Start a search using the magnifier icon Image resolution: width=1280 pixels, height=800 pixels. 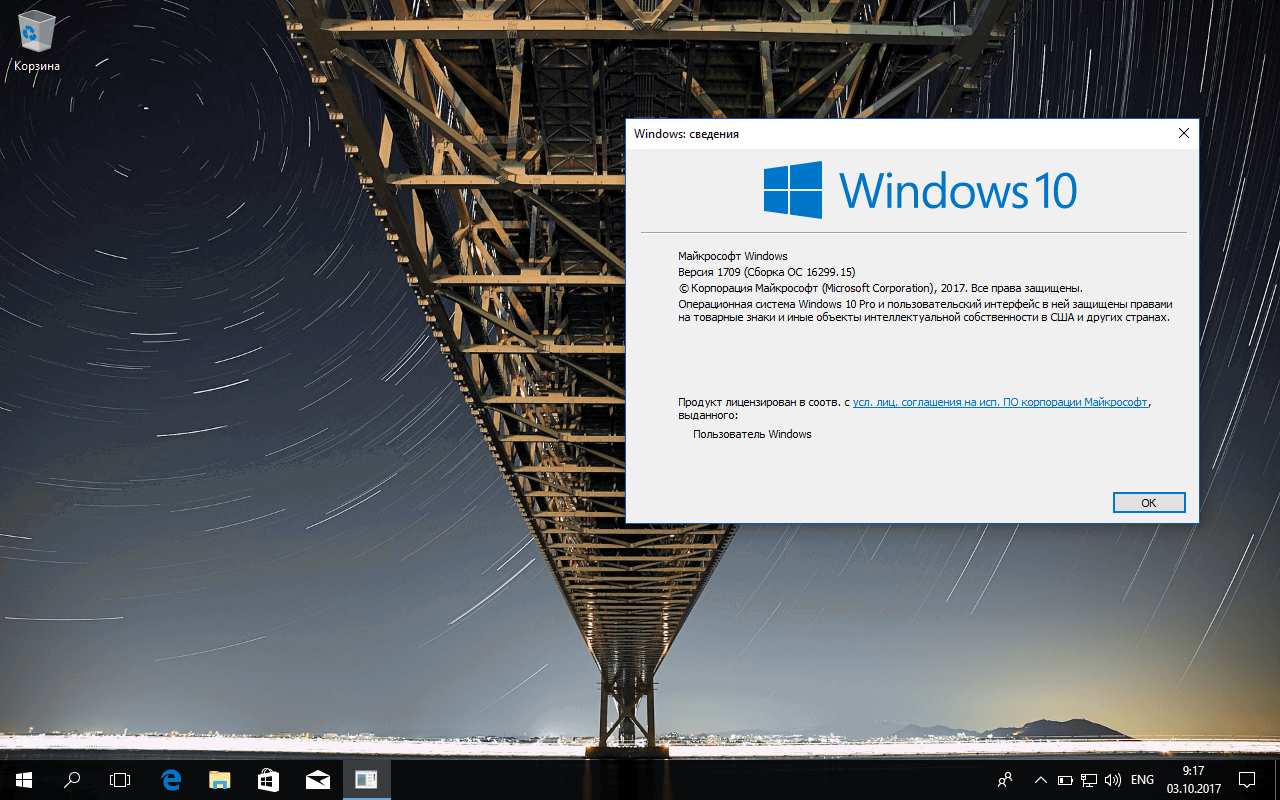coord(71,780)
